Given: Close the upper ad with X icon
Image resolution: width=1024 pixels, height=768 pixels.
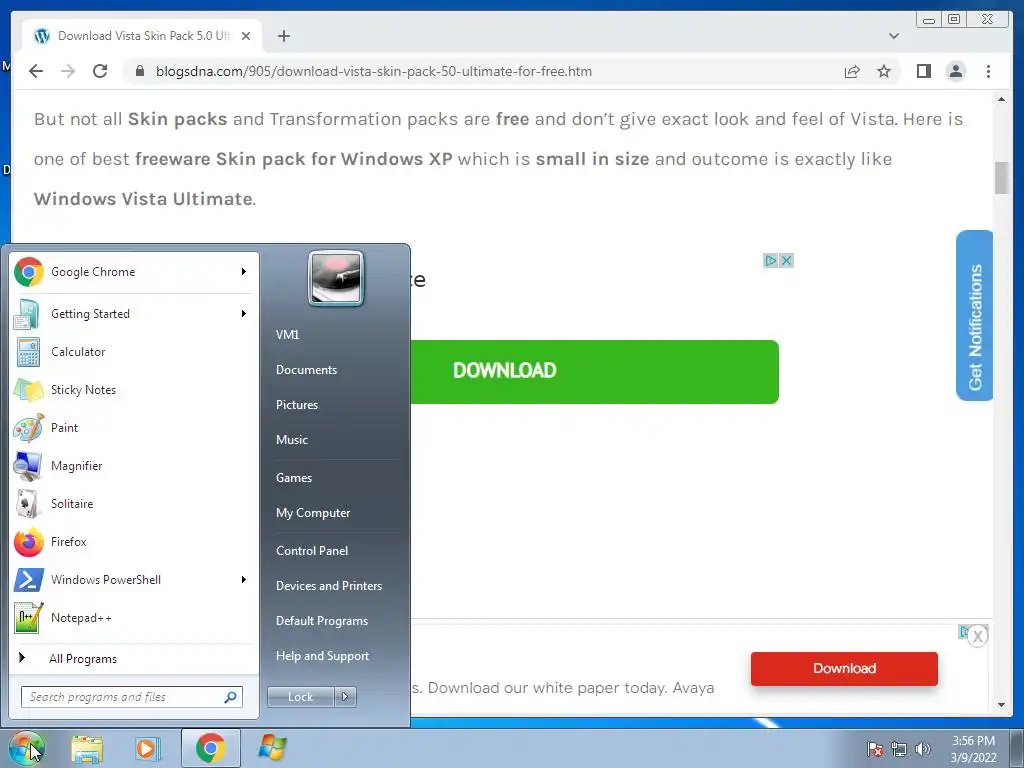Looking at the screenshot, I should click(786, 261).
